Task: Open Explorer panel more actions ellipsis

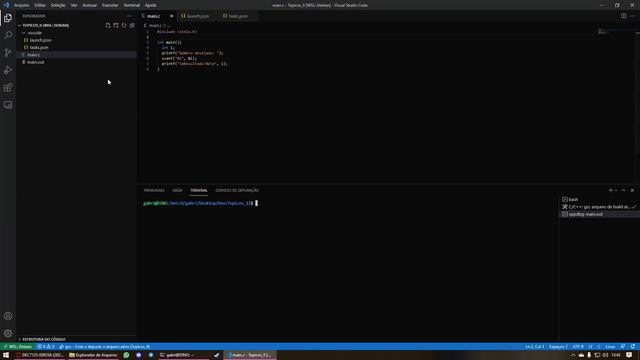Action: 129,16
